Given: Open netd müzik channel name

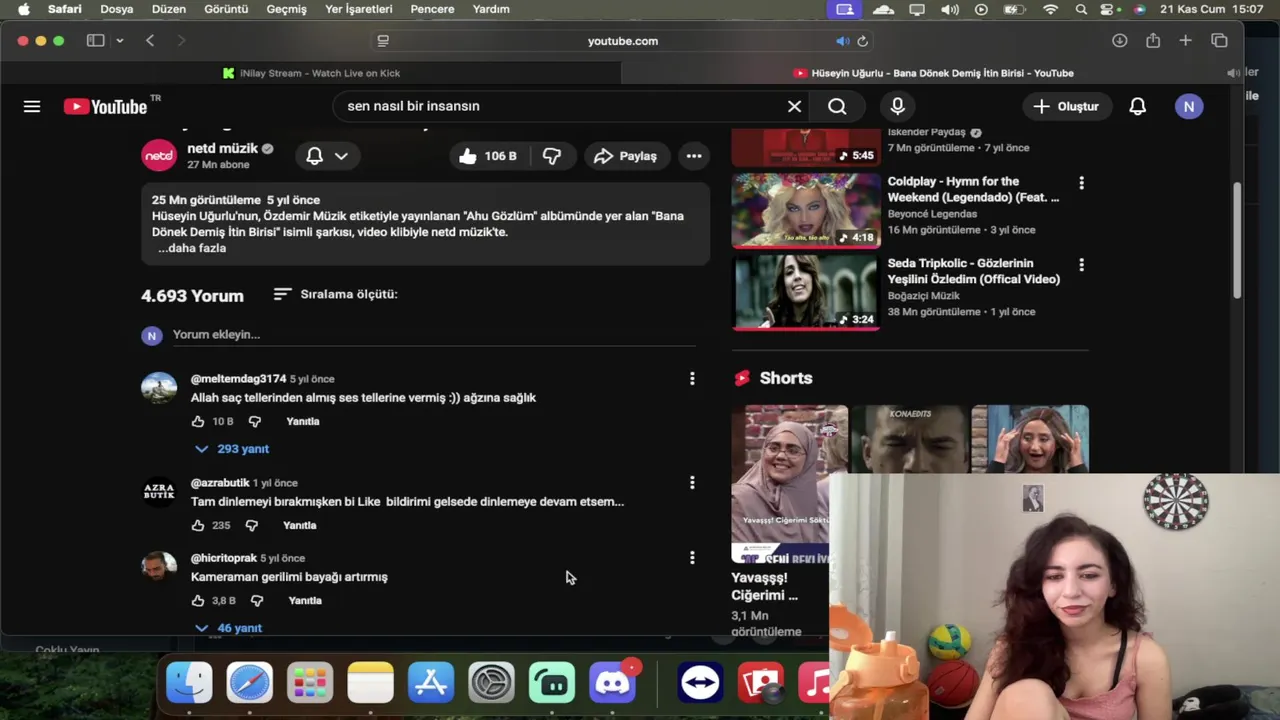Looking at the screenshot, I should click(x=223, y=148).
